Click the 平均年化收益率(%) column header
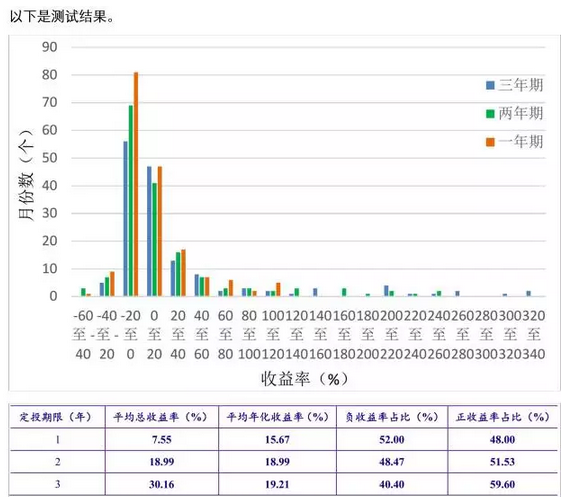563x497 pixels. click(x=278, y=417)
